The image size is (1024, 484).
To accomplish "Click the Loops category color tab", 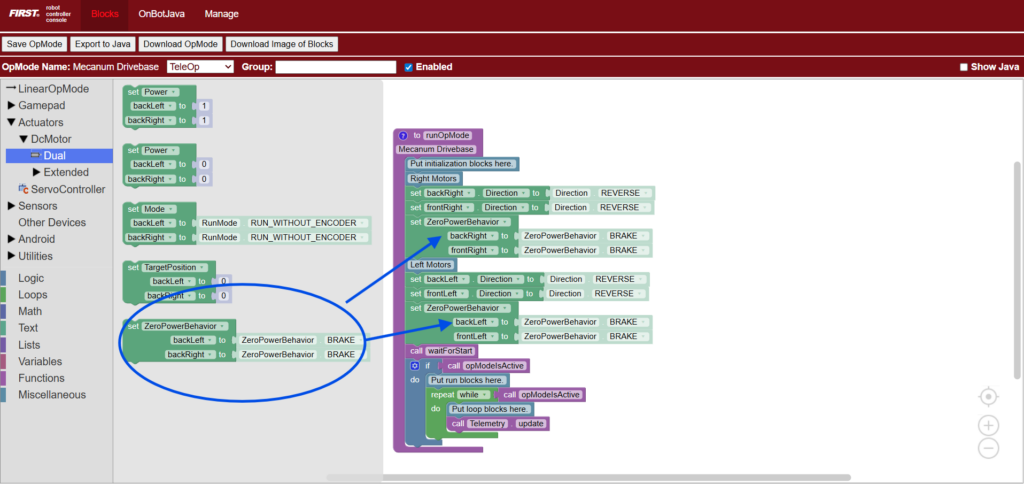I will coord(3,295).
